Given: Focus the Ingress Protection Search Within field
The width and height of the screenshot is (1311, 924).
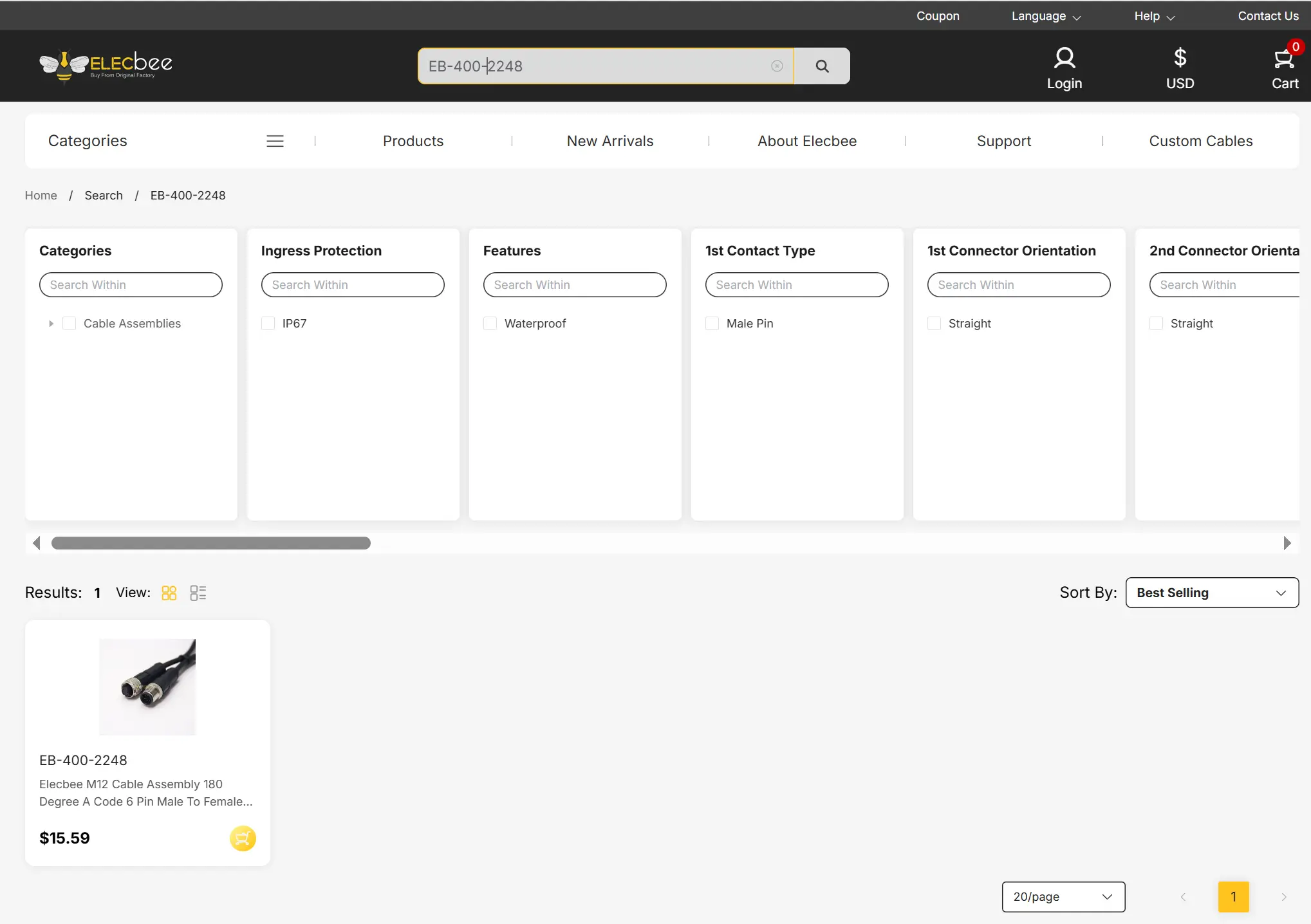Looking at the screenshot, I should (x=353, y=285).
